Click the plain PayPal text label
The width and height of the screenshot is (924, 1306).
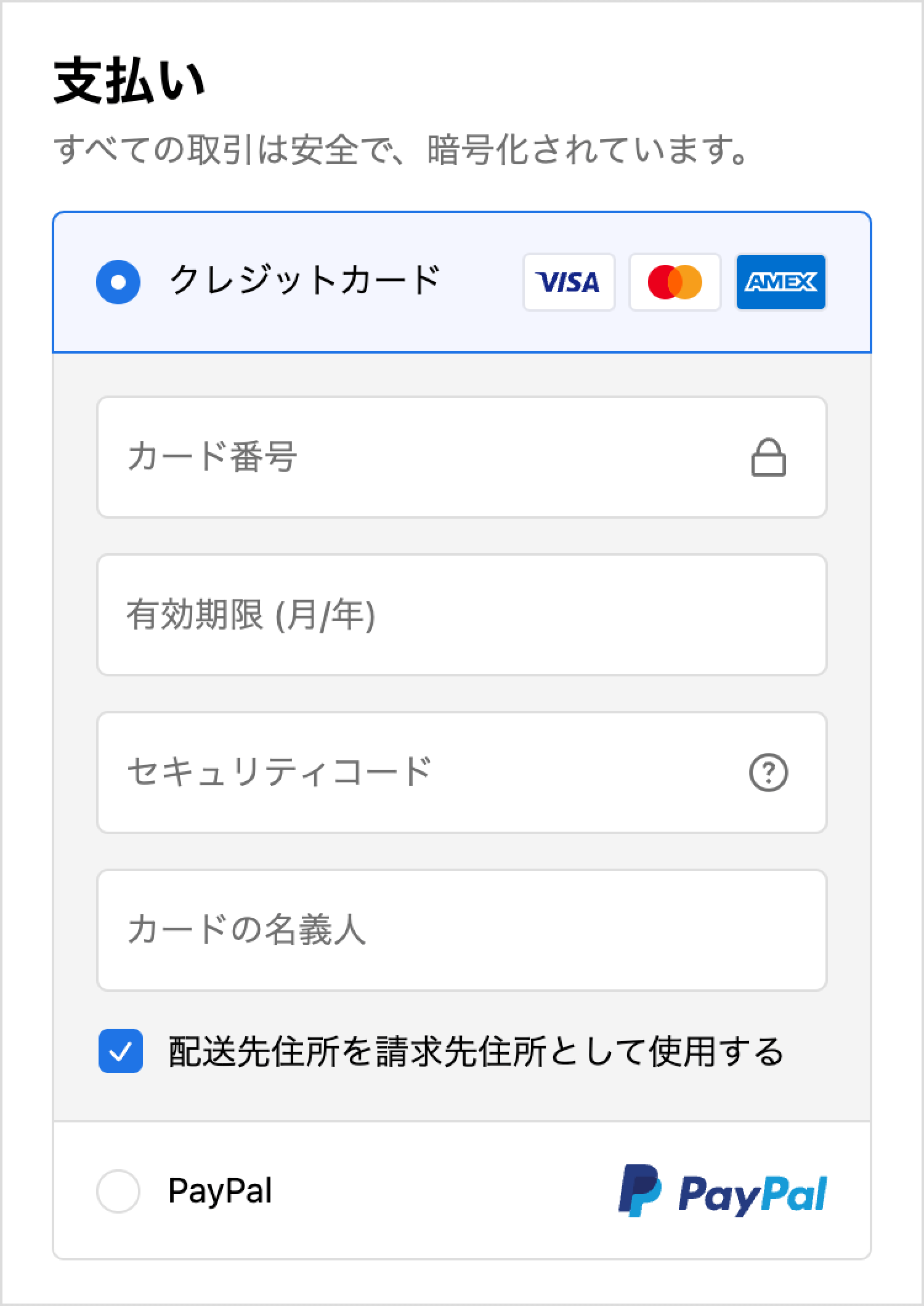(x=220, y=1191)
